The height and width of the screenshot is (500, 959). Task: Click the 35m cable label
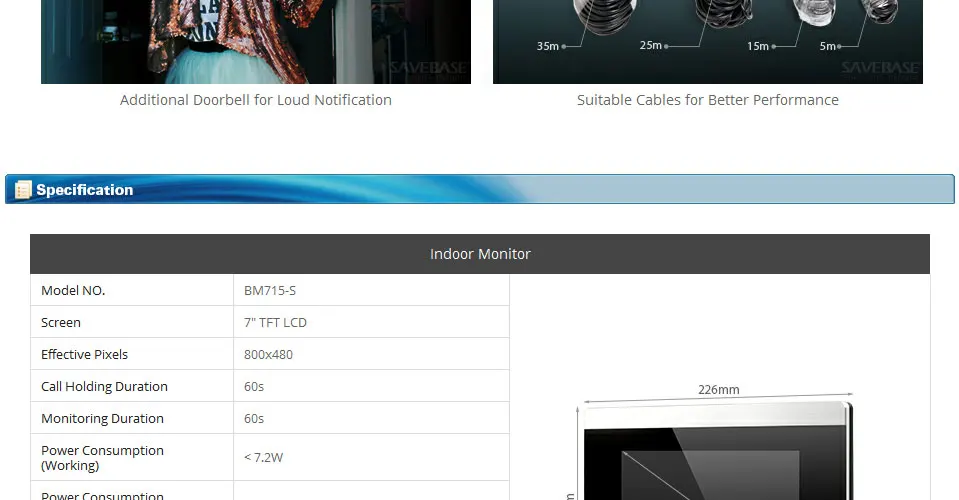[x=547, y=46]
